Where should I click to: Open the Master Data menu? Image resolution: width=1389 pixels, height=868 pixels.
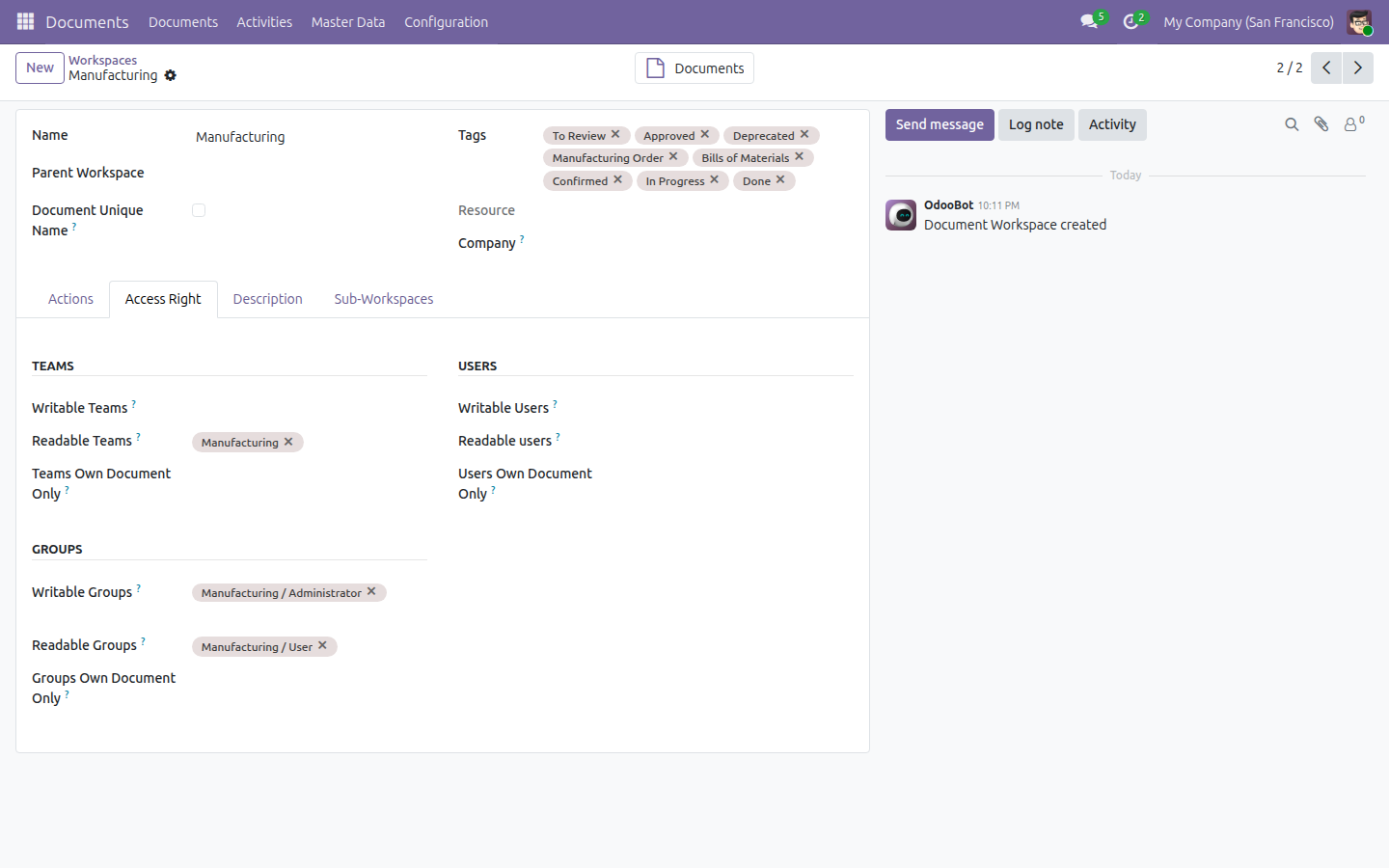(348, 22)
